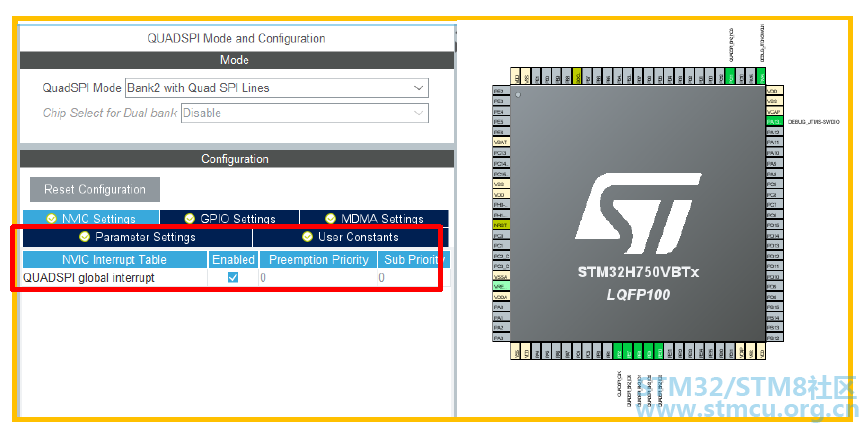Click the PE5 pin on the chip
The height and width of the screenshot is (432, 868).
pyautogui.click(x=502, y=122)
